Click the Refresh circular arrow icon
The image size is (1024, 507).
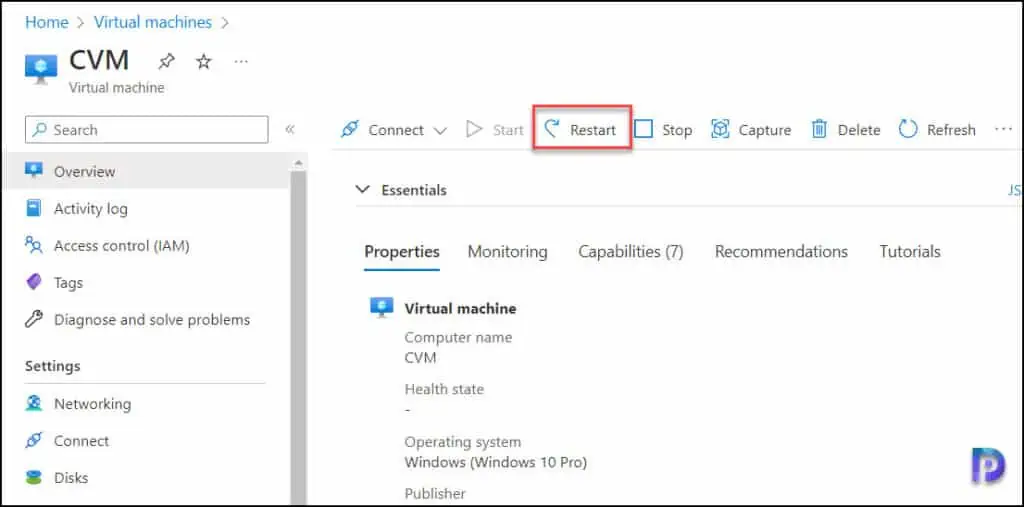tap(908, 129)
